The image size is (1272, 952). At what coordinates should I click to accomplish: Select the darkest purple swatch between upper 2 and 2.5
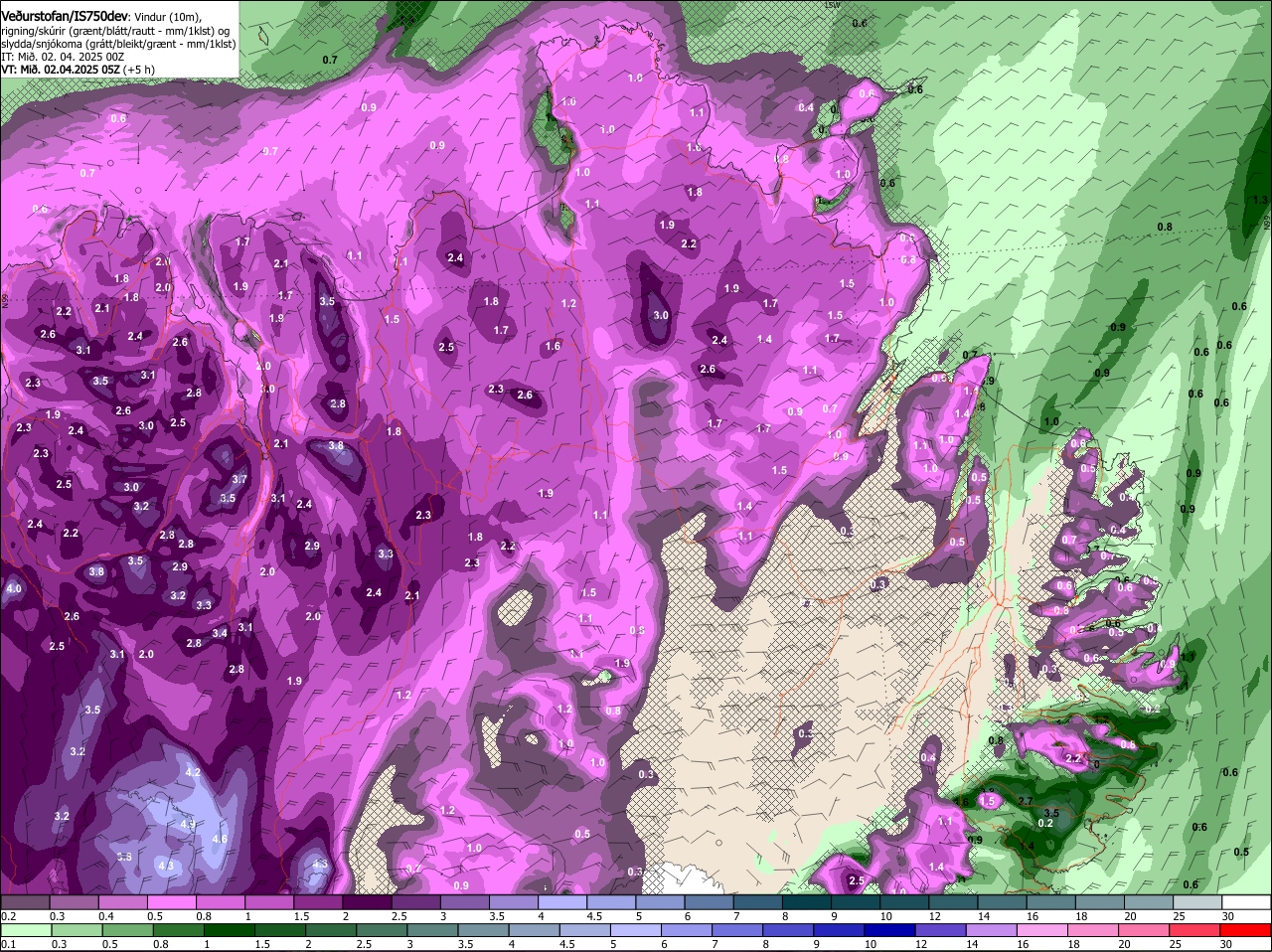pyautogui.click(x=368, y=901)
